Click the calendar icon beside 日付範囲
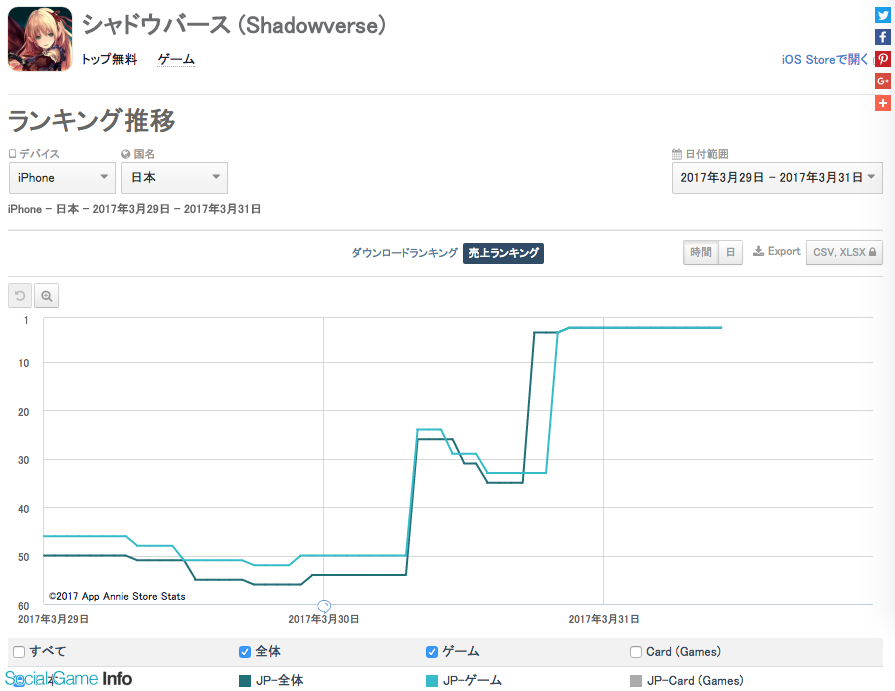The image size is (895, 691). tap(676, 154)
